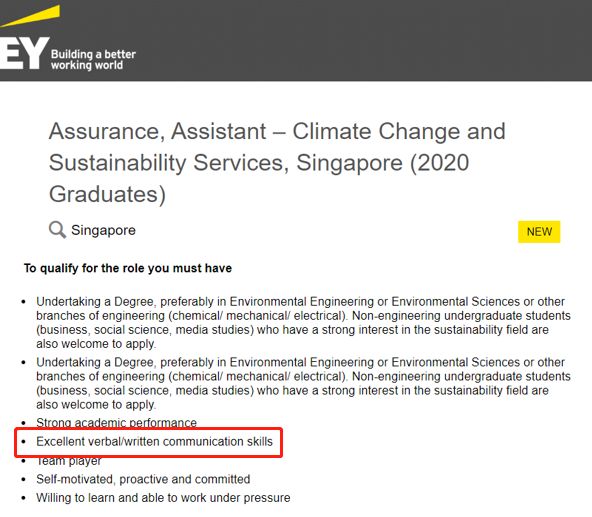Click the dark gray header banner
The width and height of the screenshot is (592, 517).
(x=296, y=40)
